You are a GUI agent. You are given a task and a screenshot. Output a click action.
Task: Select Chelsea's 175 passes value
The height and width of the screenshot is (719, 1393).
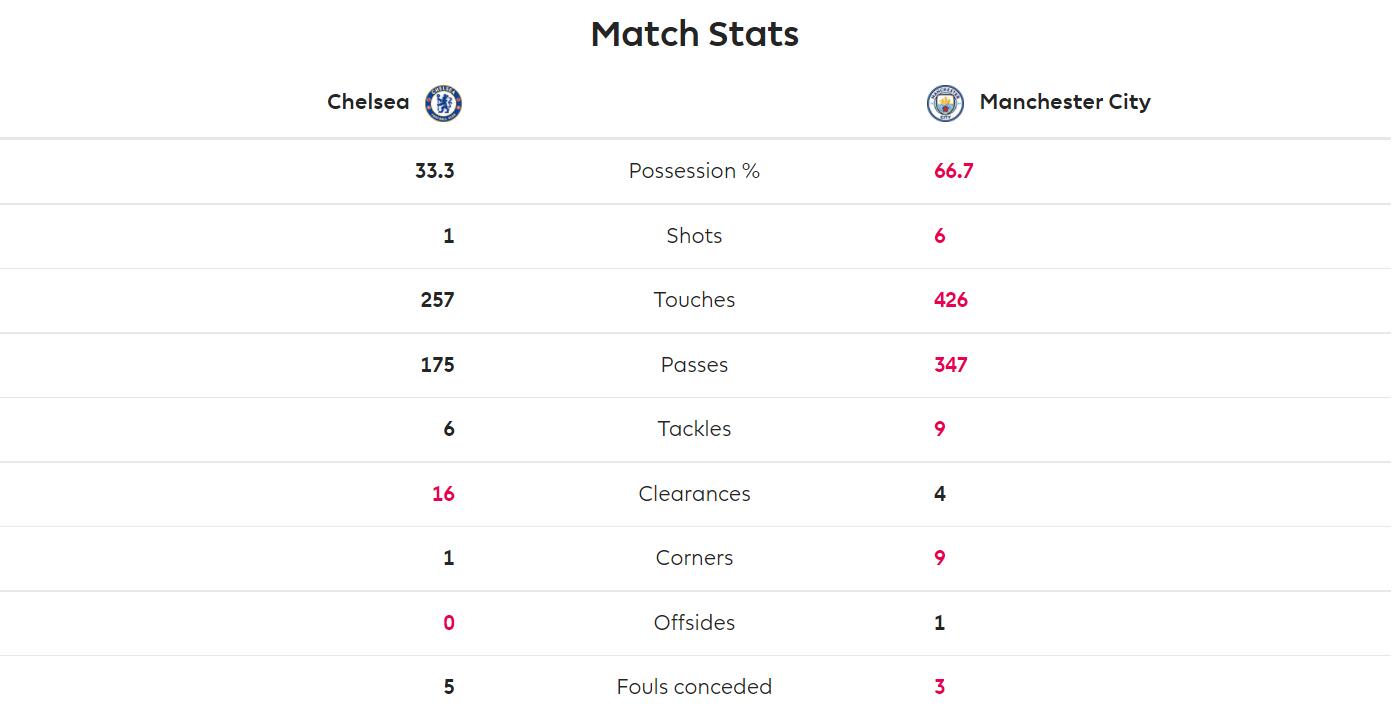tap(438, 365)
